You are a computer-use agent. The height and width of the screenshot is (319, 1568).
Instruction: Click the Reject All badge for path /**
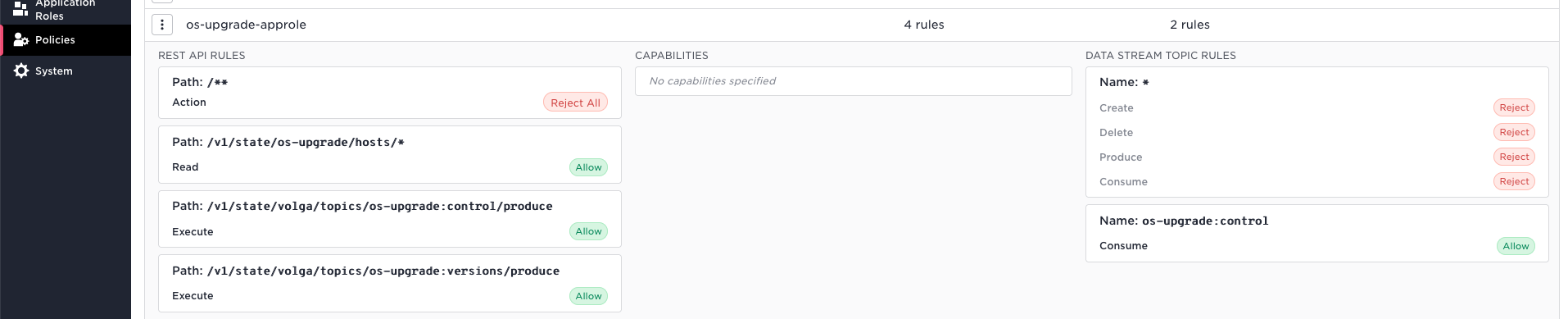tap(575, 103)
